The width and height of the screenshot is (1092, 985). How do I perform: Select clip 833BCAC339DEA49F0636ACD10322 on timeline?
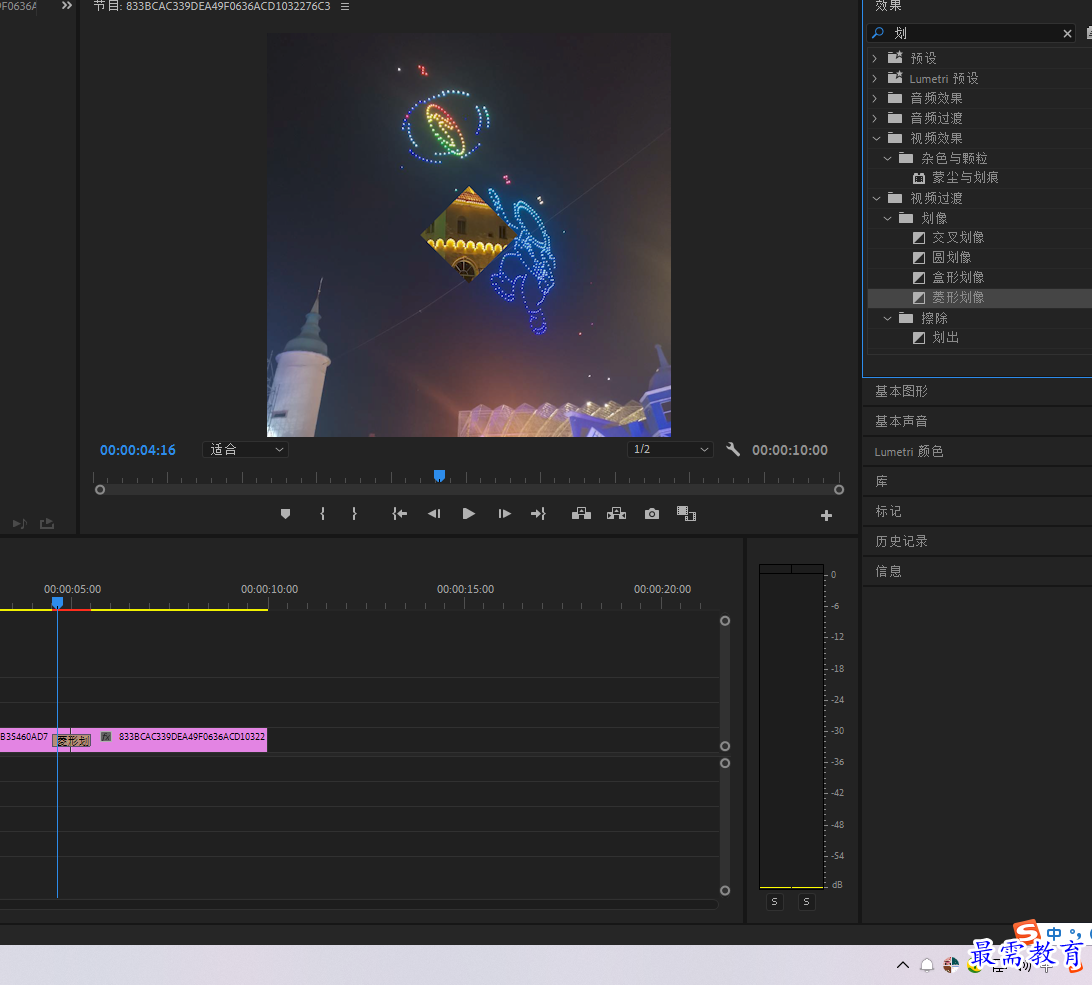pyautogui.click(x=179, y=740)
